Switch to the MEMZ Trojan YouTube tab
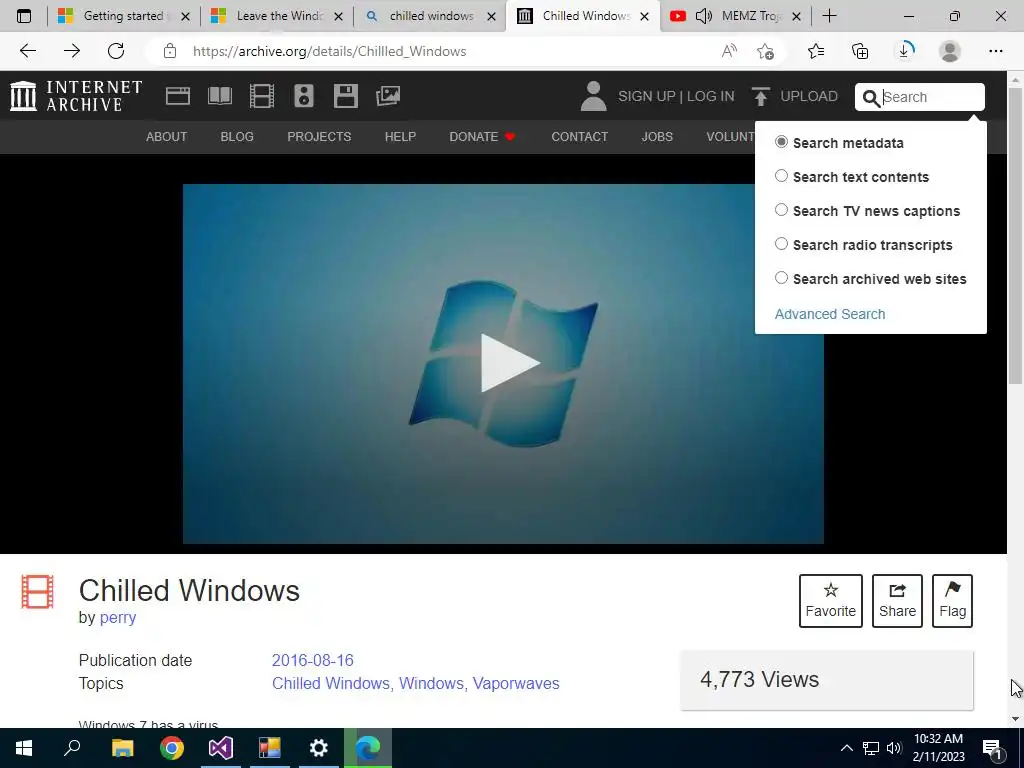1024x768 pixels. pos(735,16)
